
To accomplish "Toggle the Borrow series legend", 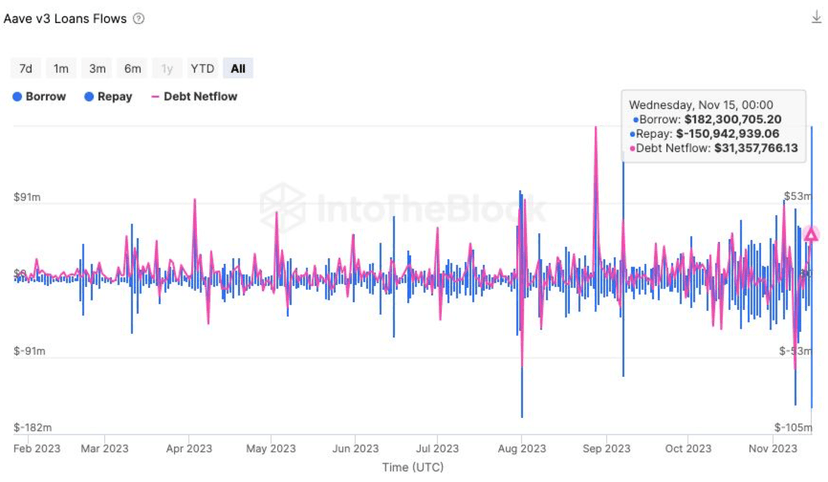I will click(40, 97).
